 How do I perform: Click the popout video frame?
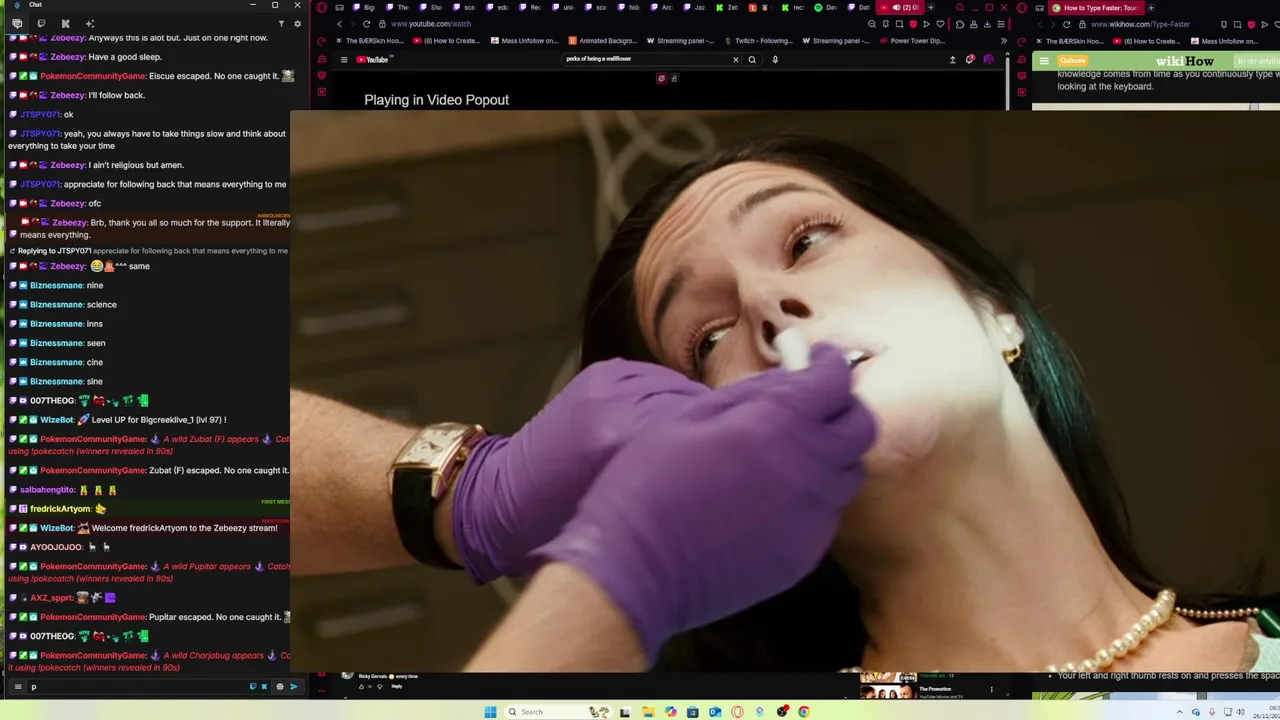[x=785, y=391]
